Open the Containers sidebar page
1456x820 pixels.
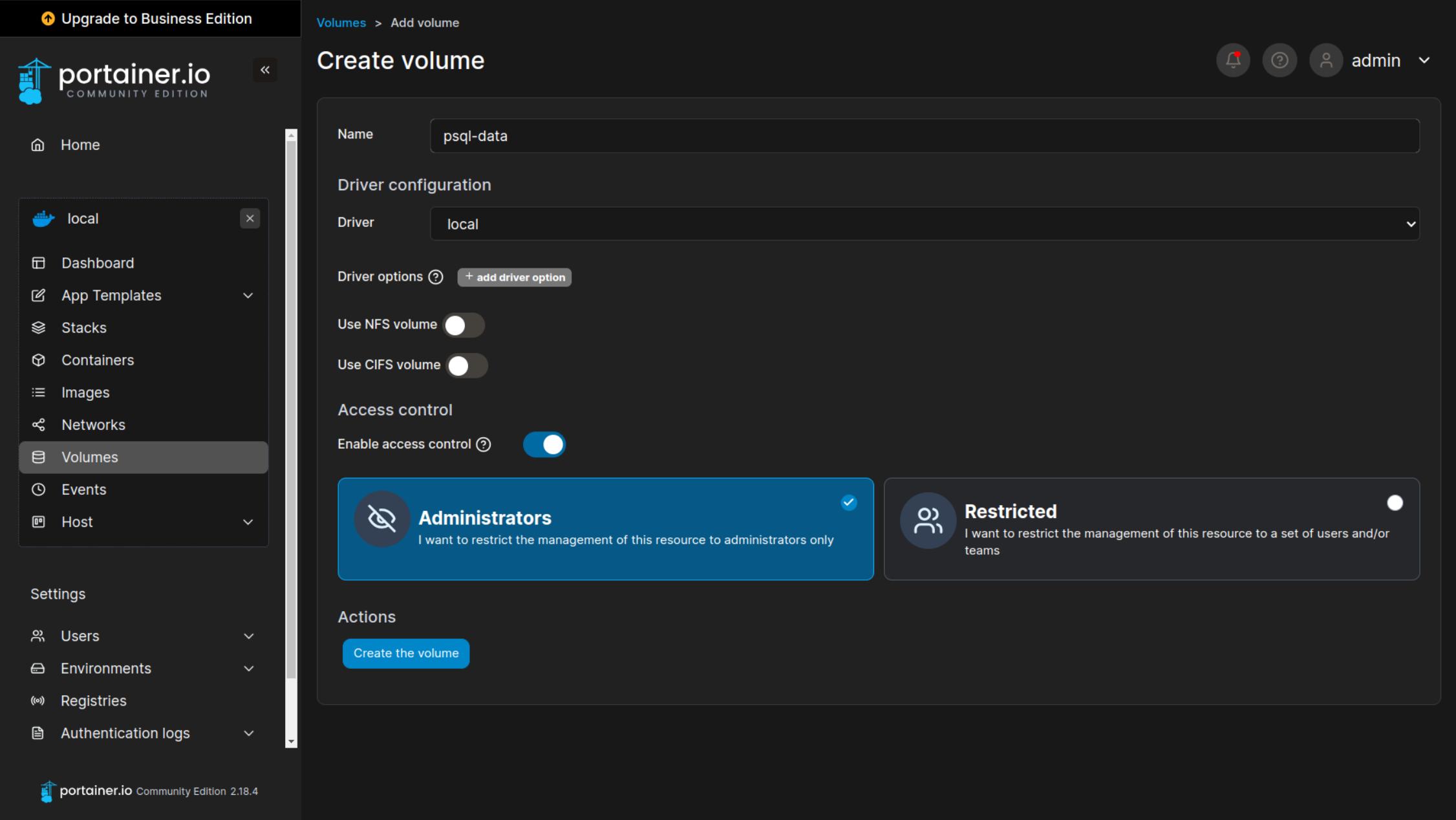click(98, 360)
